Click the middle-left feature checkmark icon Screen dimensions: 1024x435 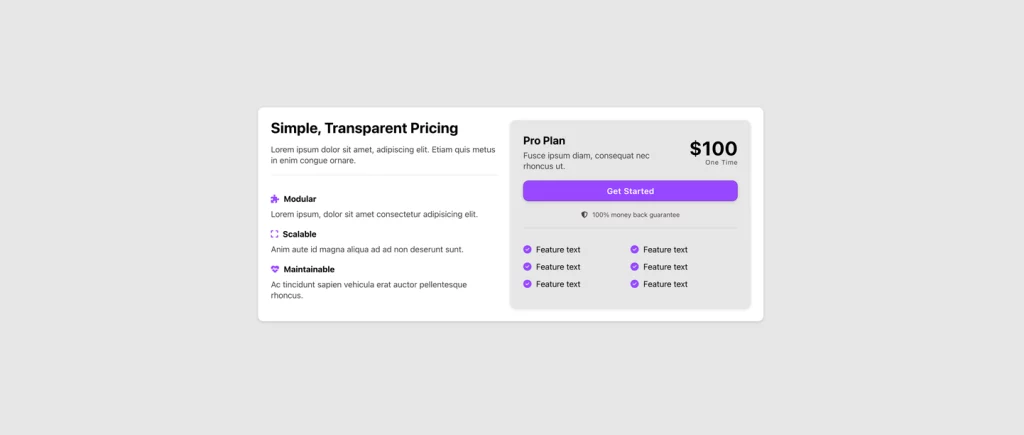click(x=527, y=267)
